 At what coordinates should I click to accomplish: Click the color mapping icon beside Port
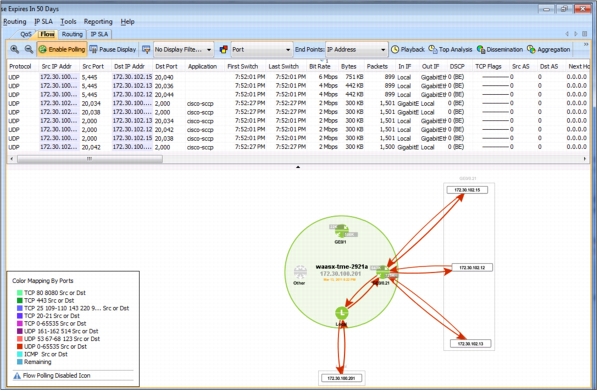223,50
